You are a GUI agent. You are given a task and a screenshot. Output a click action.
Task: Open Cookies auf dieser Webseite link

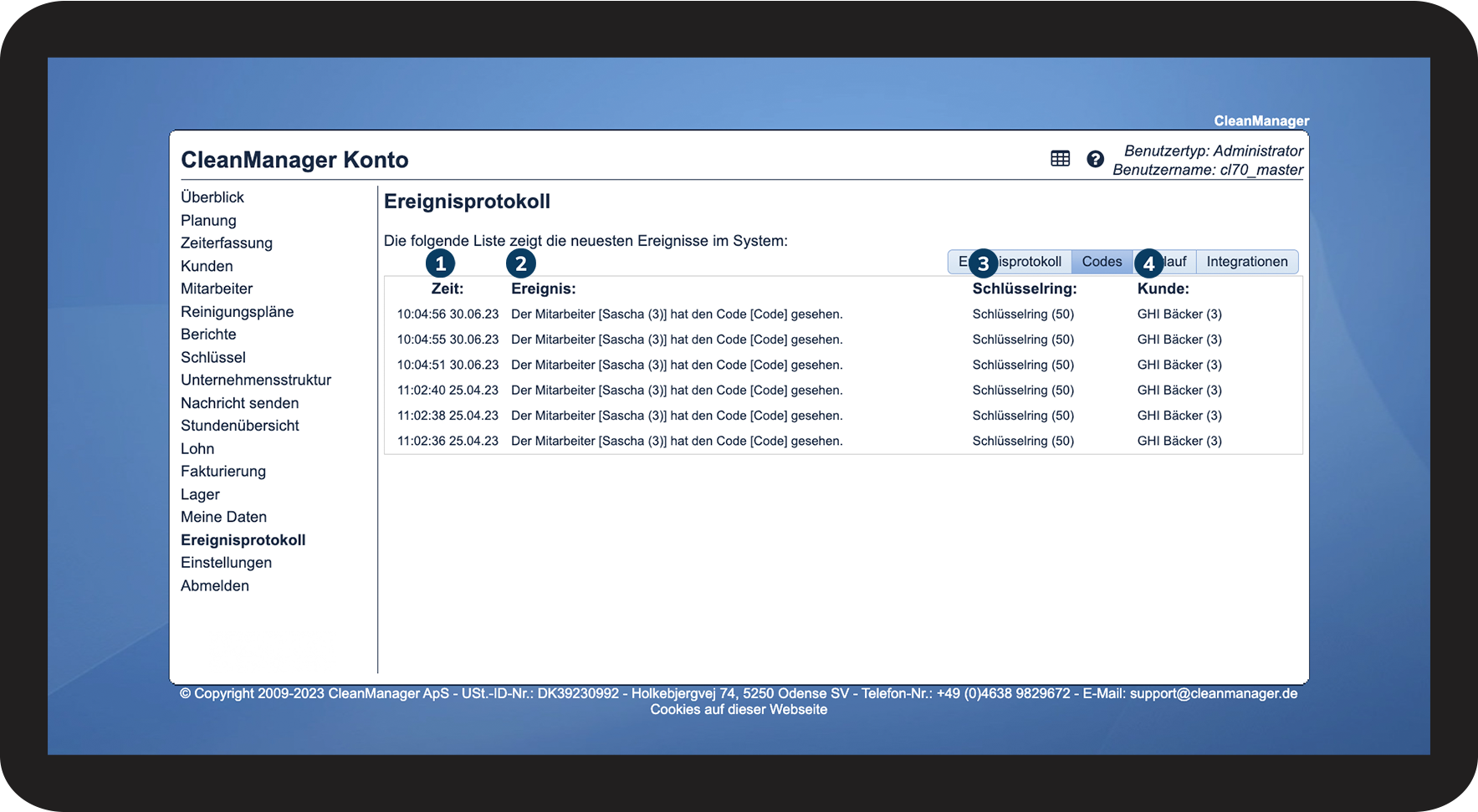(739, 710)
